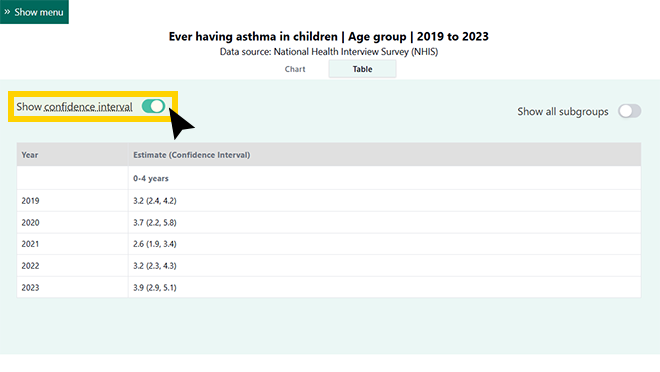Enable Show all subgroups toggle
The image size is (660, 372).
pos(629,111)
